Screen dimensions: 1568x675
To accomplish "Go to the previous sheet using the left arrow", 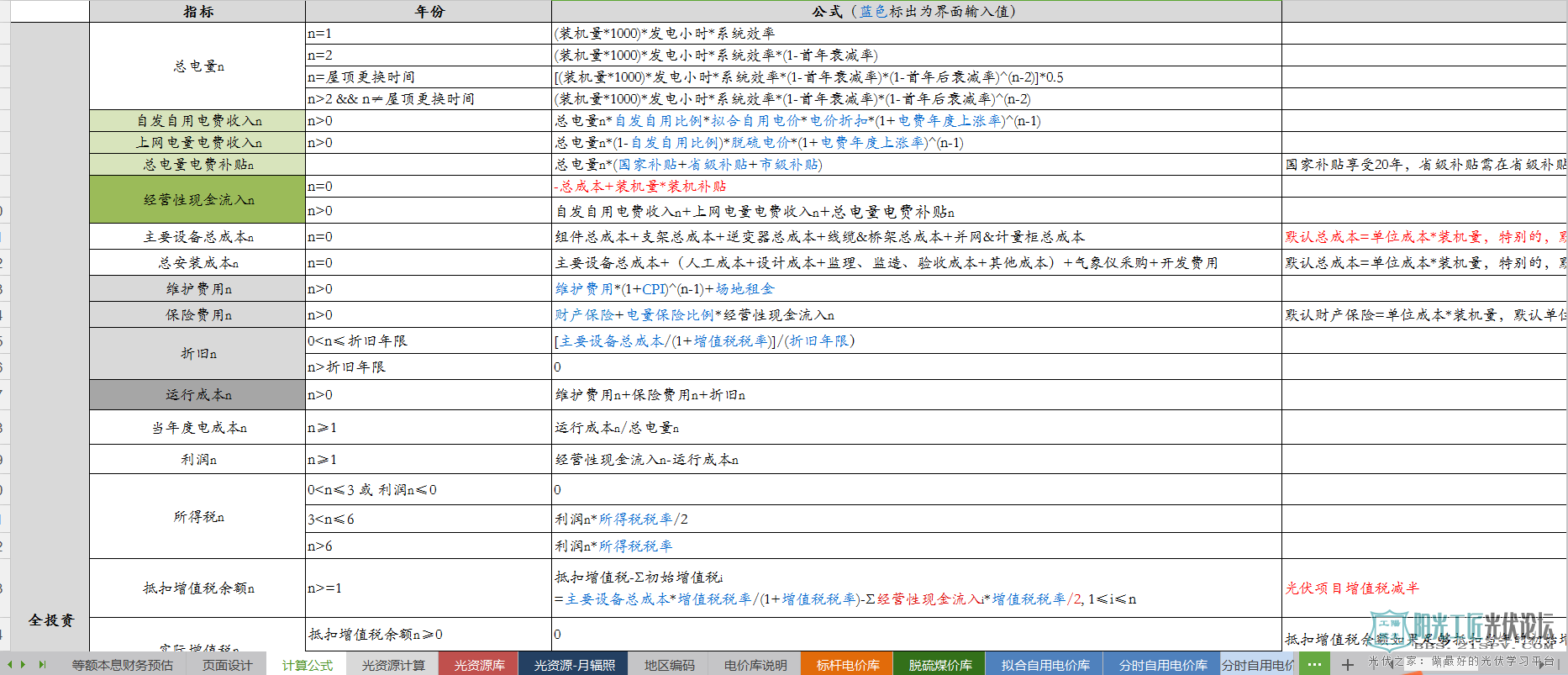I will click(10, 664).
